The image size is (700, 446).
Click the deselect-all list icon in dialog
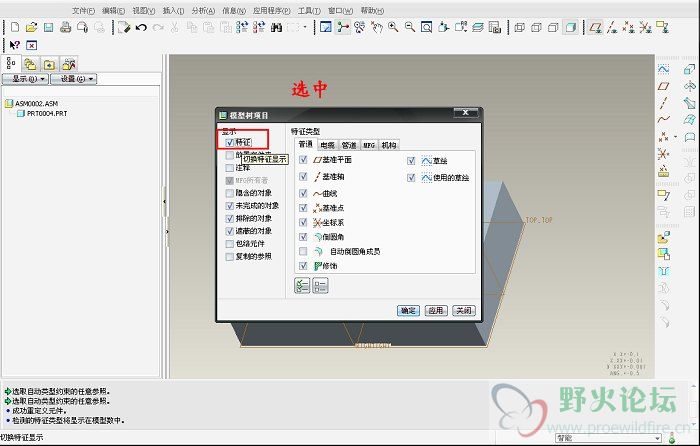coord(320,285)
